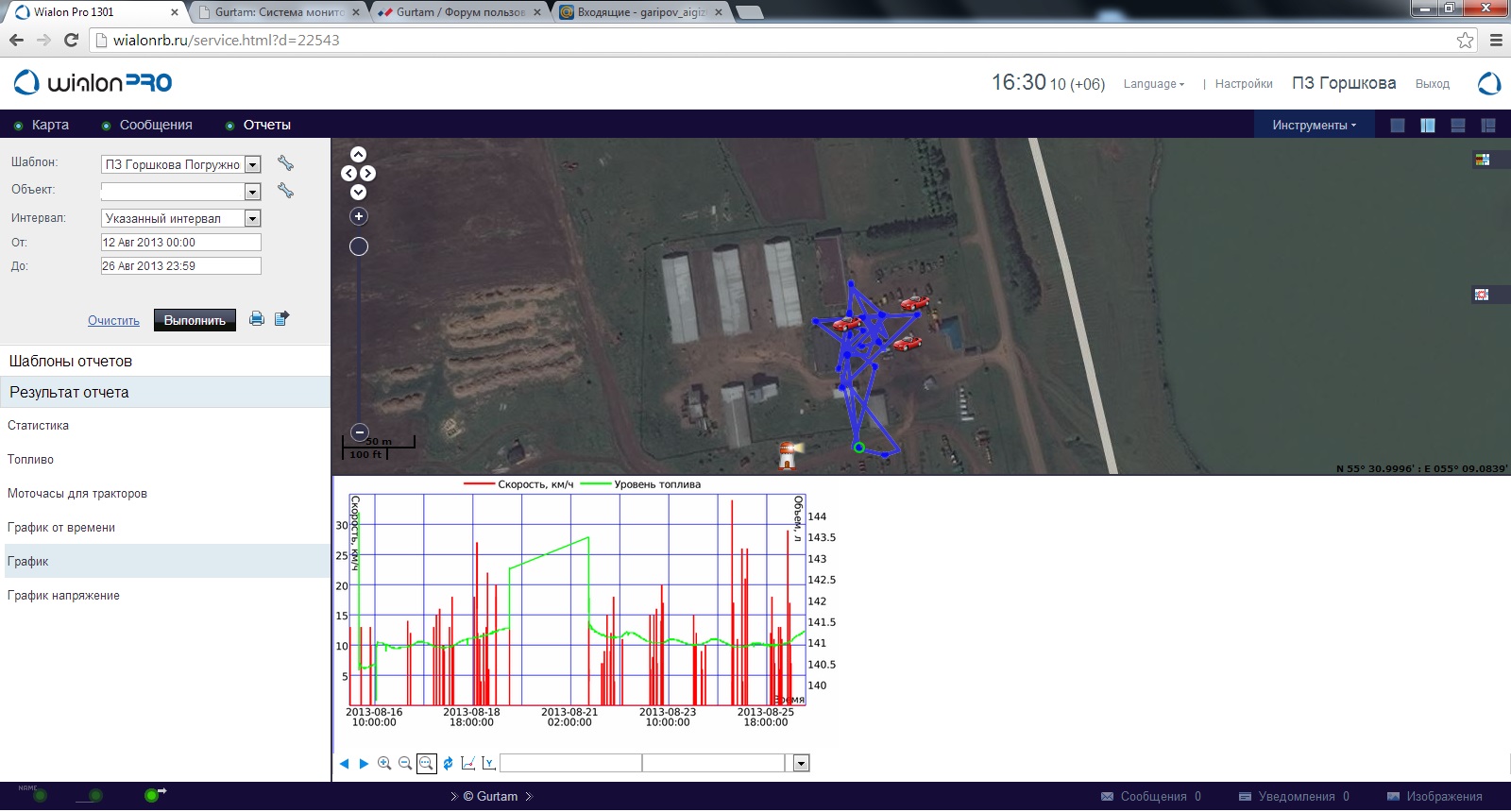
Task: Click the map zoom slider handle
Action: (x=359, y=247)
